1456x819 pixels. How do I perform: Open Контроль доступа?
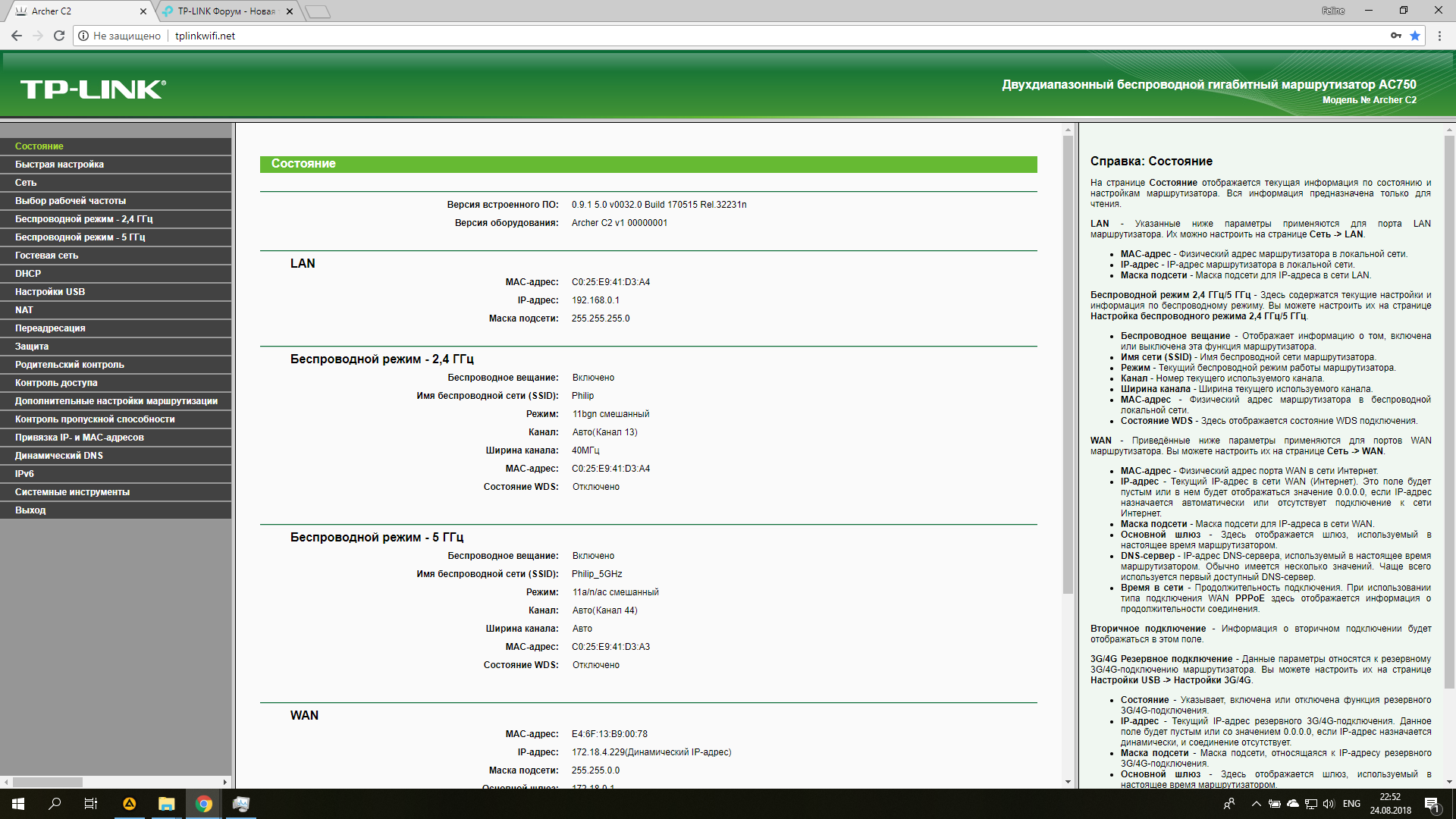click(115, 383)
